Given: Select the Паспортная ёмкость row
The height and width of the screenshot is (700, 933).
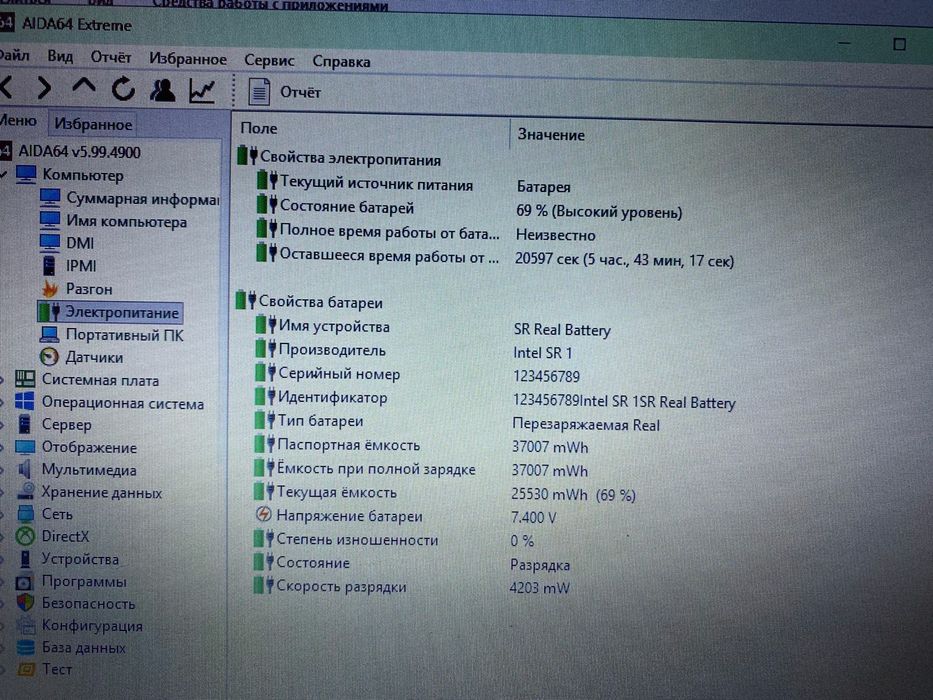Looking at the screenshot, I should pyautogui.click(x=421, y=445).
